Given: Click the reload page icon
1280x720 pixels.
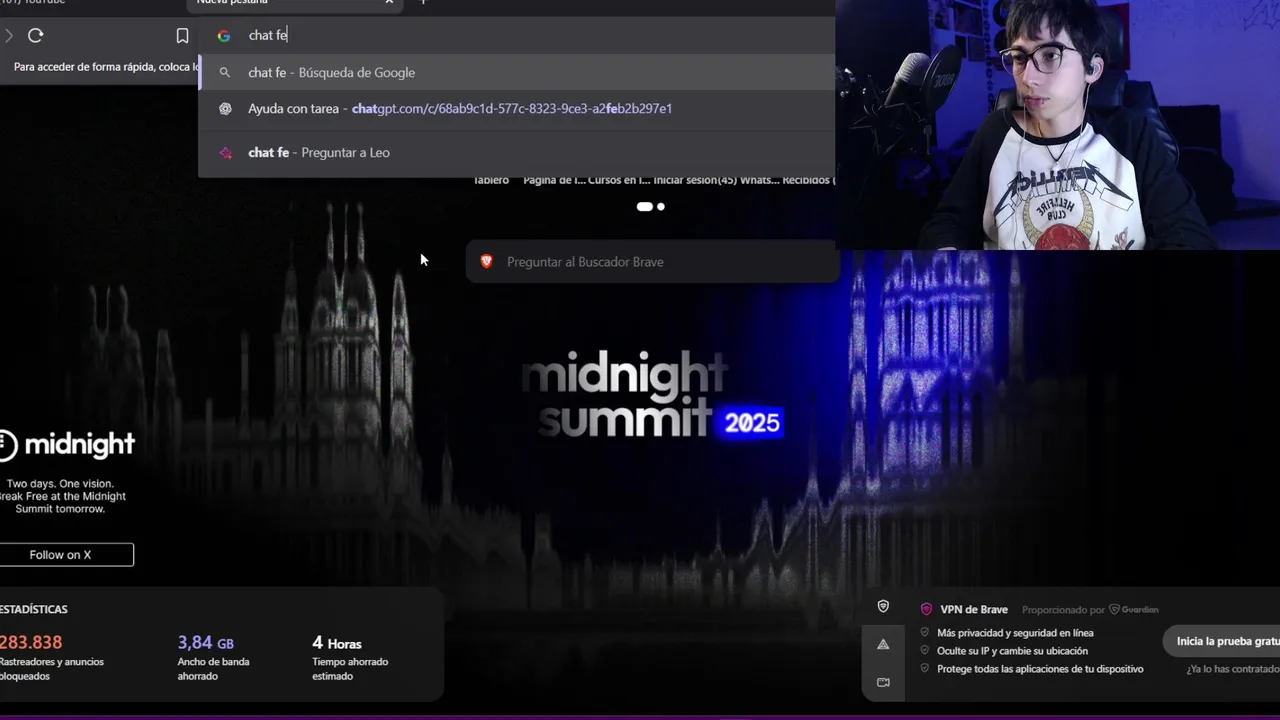Looking at the screenshot, I should coord(36,36).
